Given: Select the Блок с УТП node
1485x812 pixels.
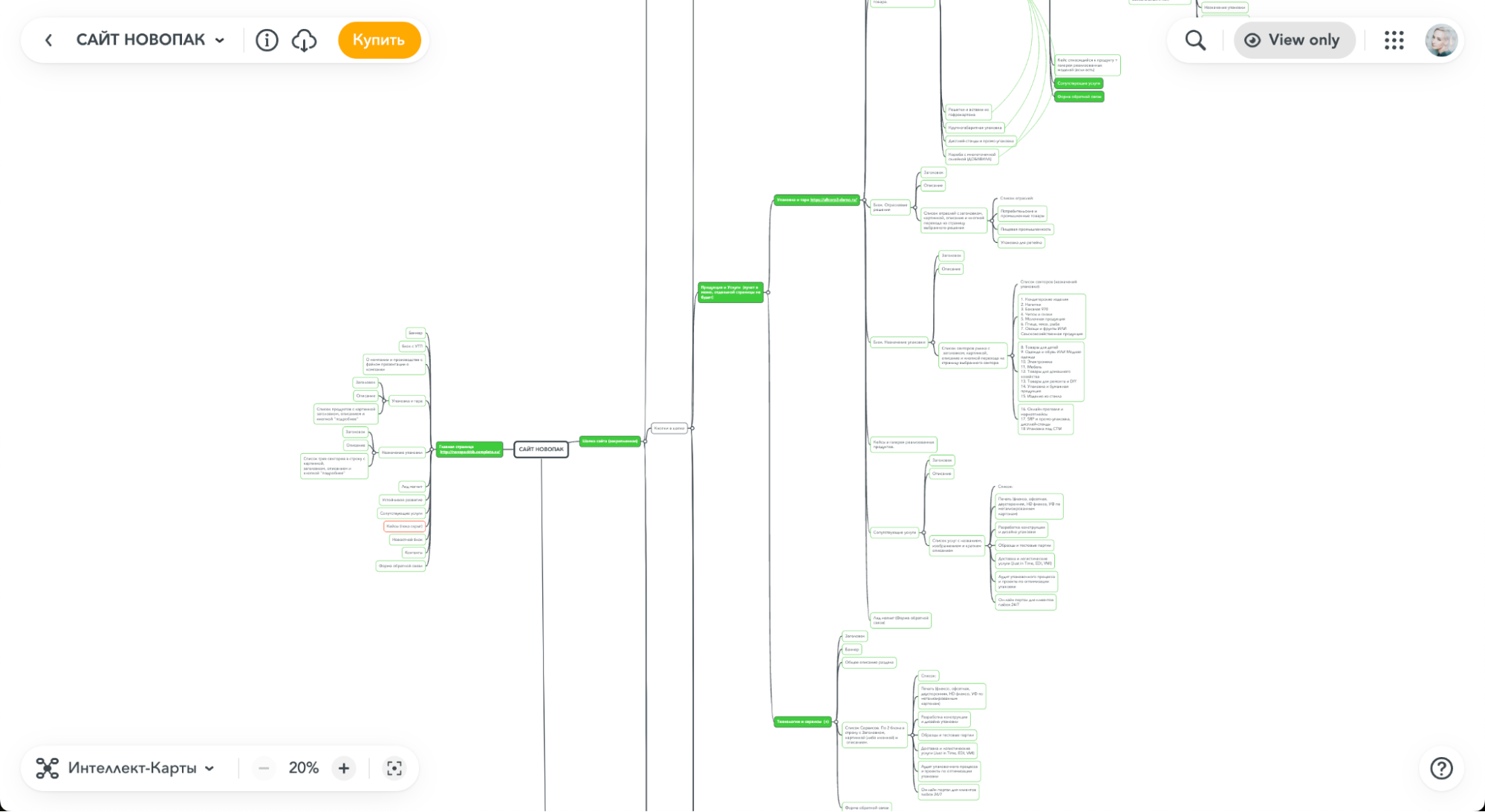Looking at the screenshot, I should (x=412, y=346).
